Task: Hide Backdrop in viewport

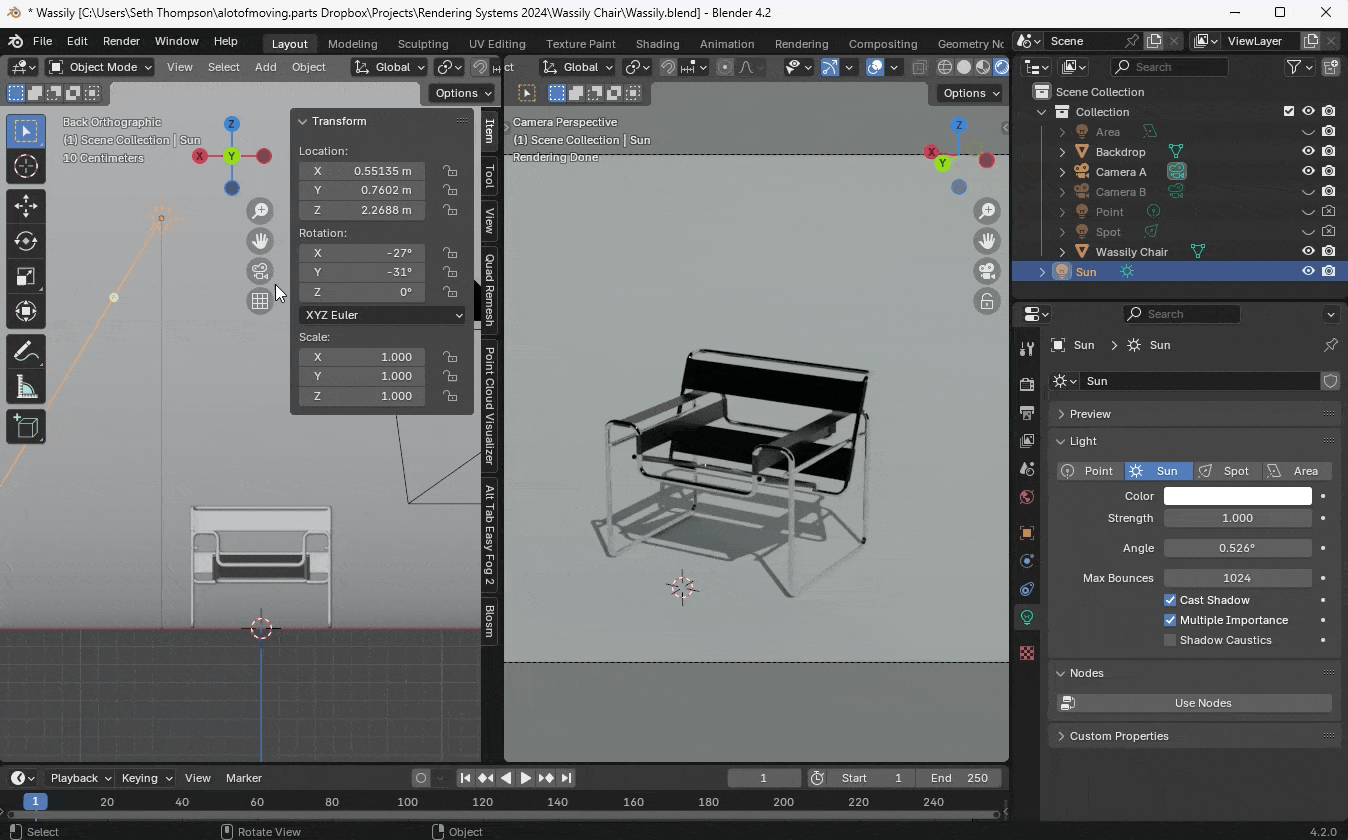Action: tap(1307, 152)
